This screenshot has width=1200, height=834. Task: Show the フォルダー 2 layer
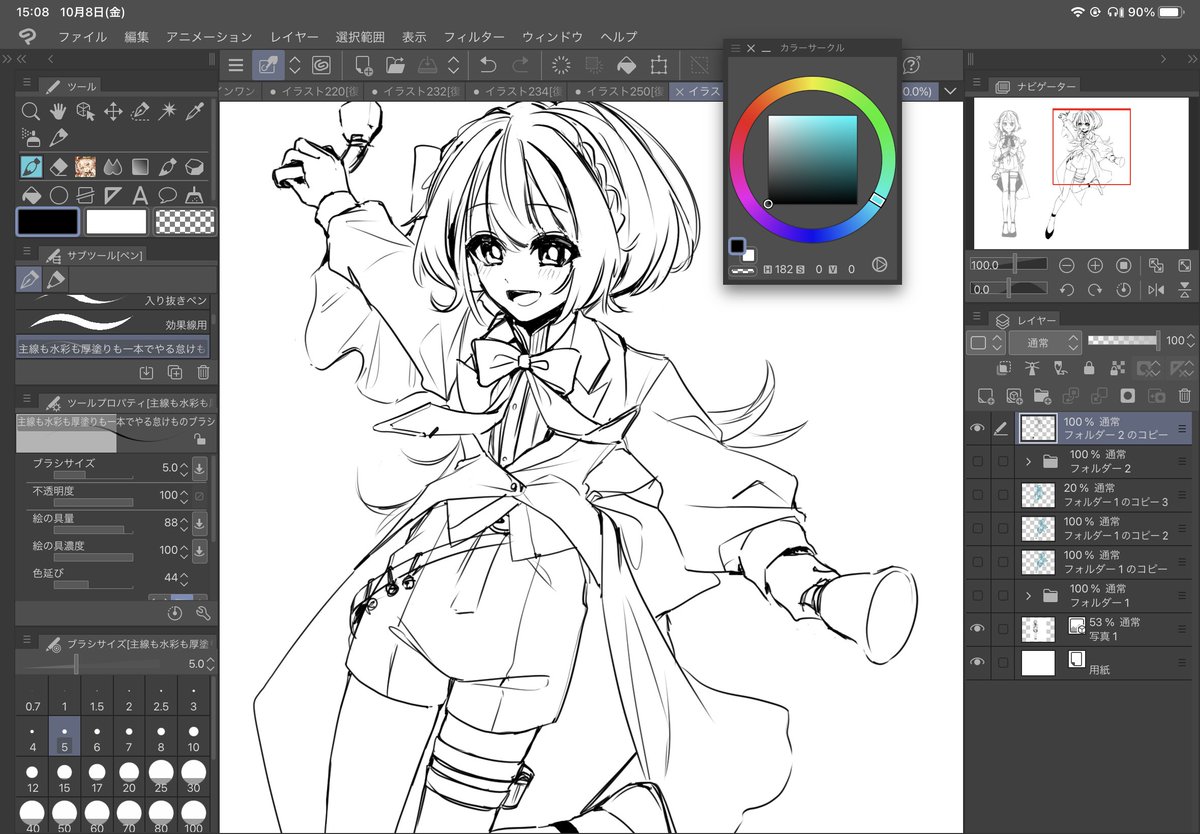click(977, 462)
